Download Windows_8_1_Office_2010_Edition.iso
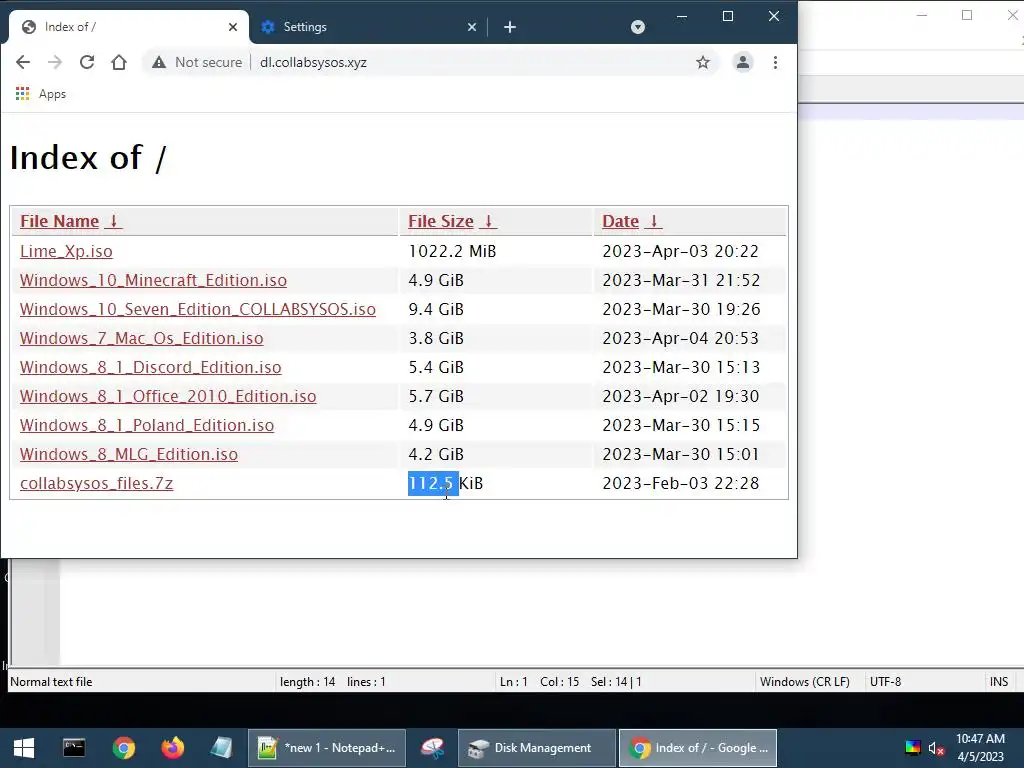The height and width of the screenshot is (768, 1024). [168, 396]
